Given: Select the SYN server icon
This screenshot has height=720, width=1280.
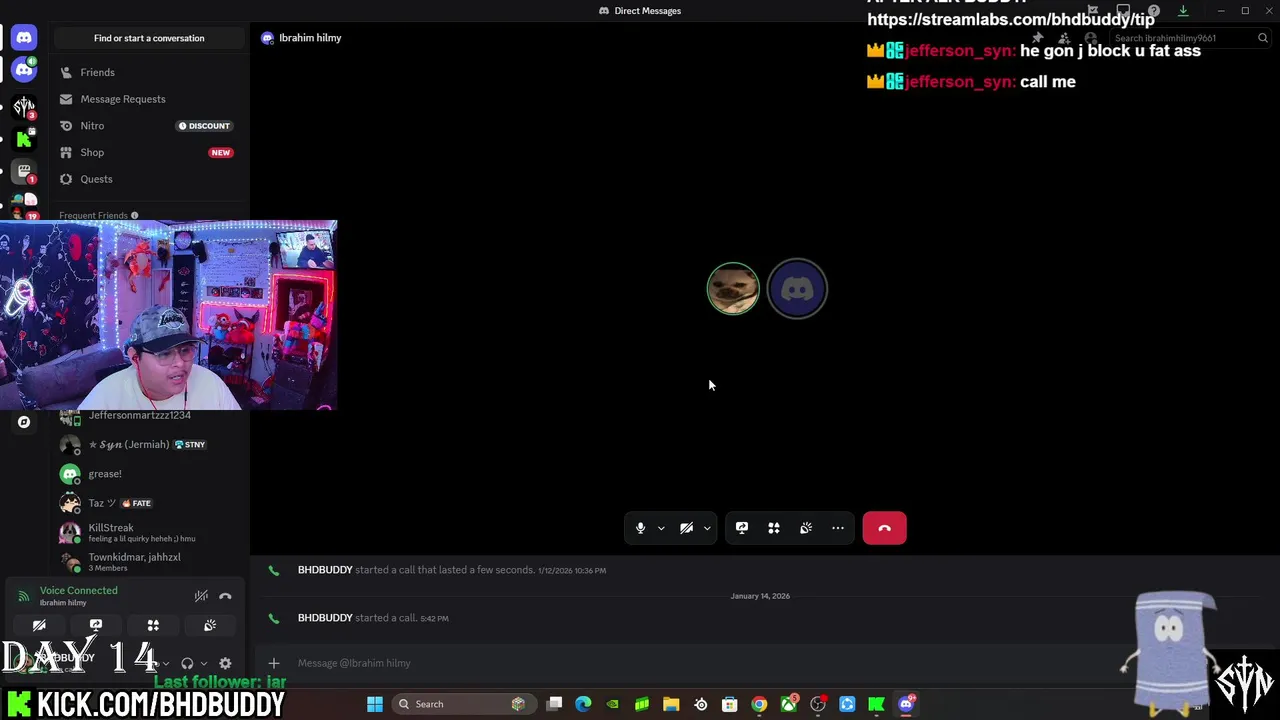Looking at the screenshot, I should 24,106.
